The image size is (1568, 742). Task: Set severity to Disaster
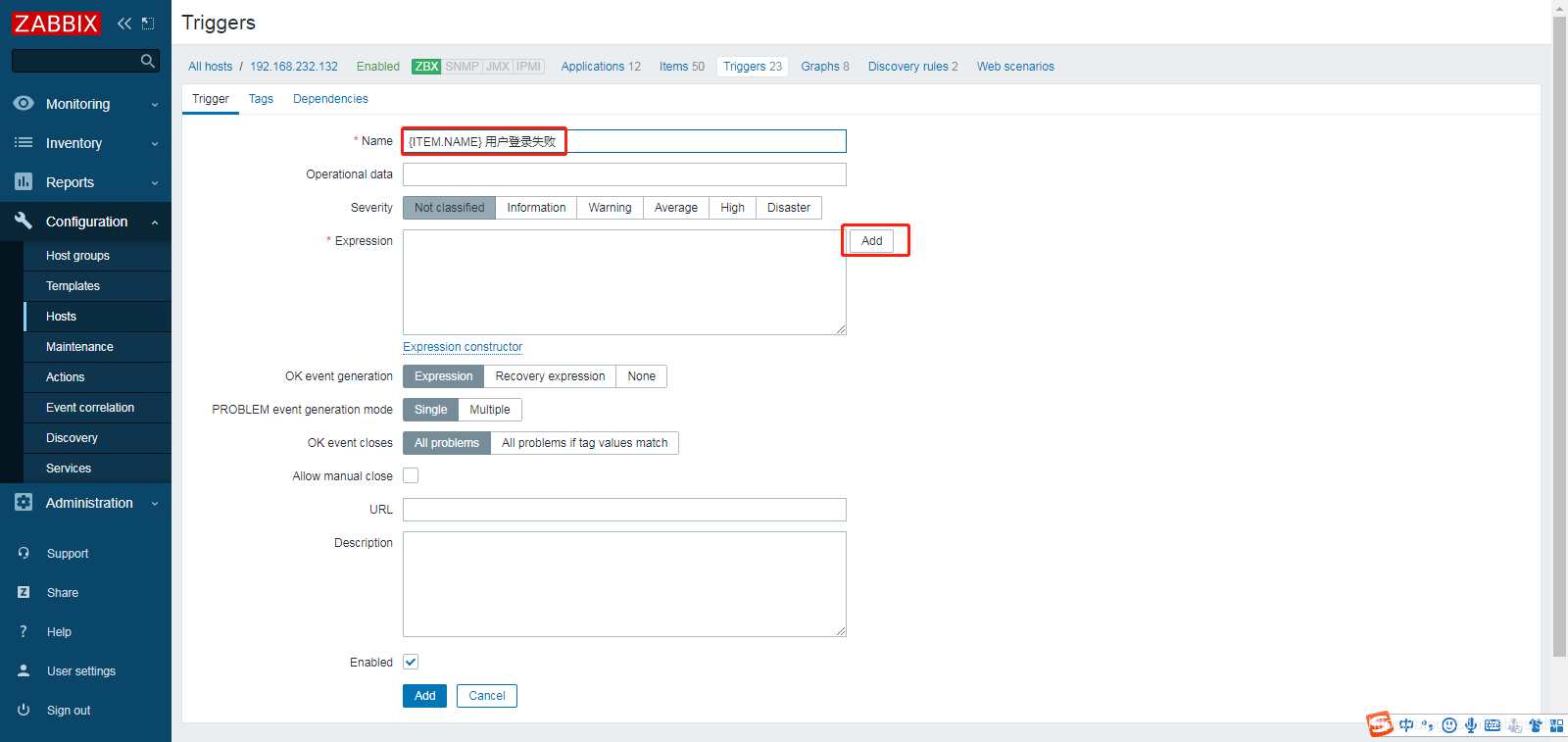tap(789, 208)
